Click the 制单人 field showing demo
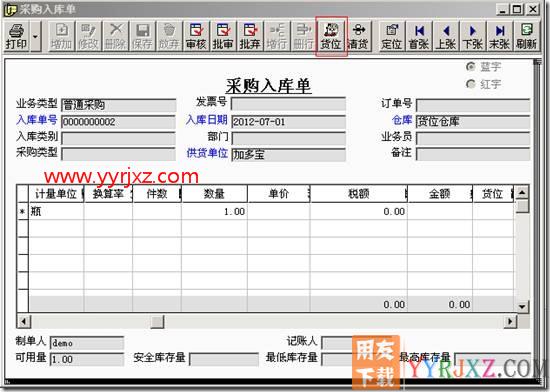550x392 pixels. coord(87,343)
